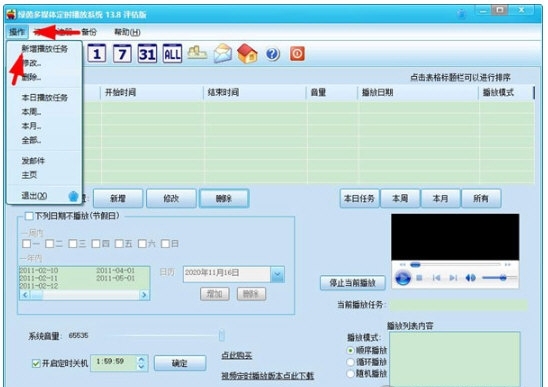Image resolution: width=548 pixels, height=387 pixels.
Task: Show this week's tasks via calendar 7 icon
Action: point(122,53)
